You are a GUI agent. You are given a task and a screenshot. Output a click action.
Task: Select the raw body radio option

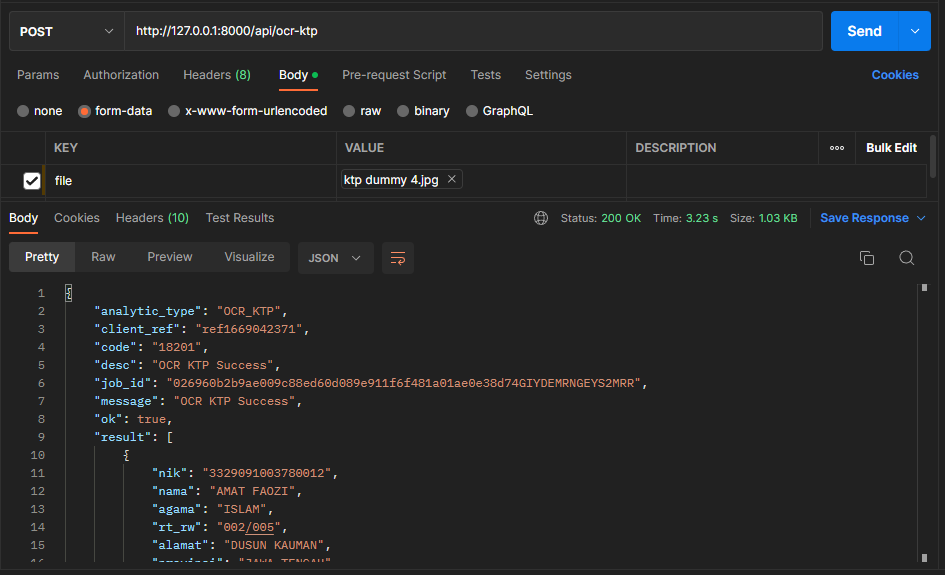(349, 111)
